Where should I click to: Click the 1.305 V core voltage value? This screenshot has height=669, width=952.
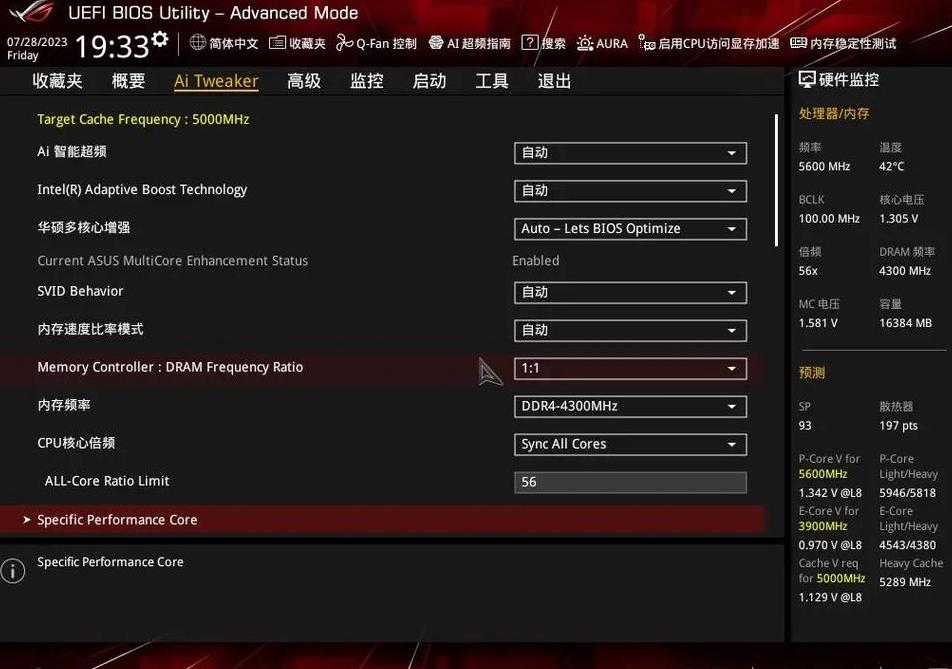[899, 219]
